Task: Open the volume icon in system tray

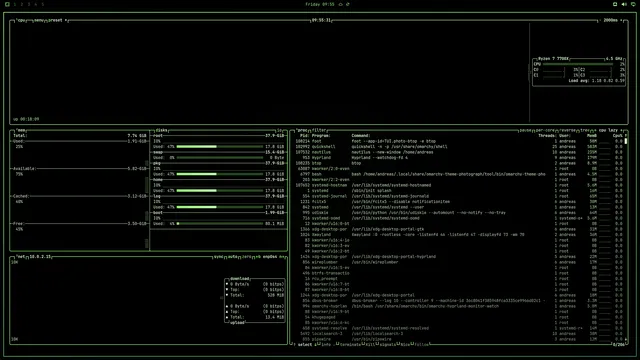Action: tap(624, 4)
